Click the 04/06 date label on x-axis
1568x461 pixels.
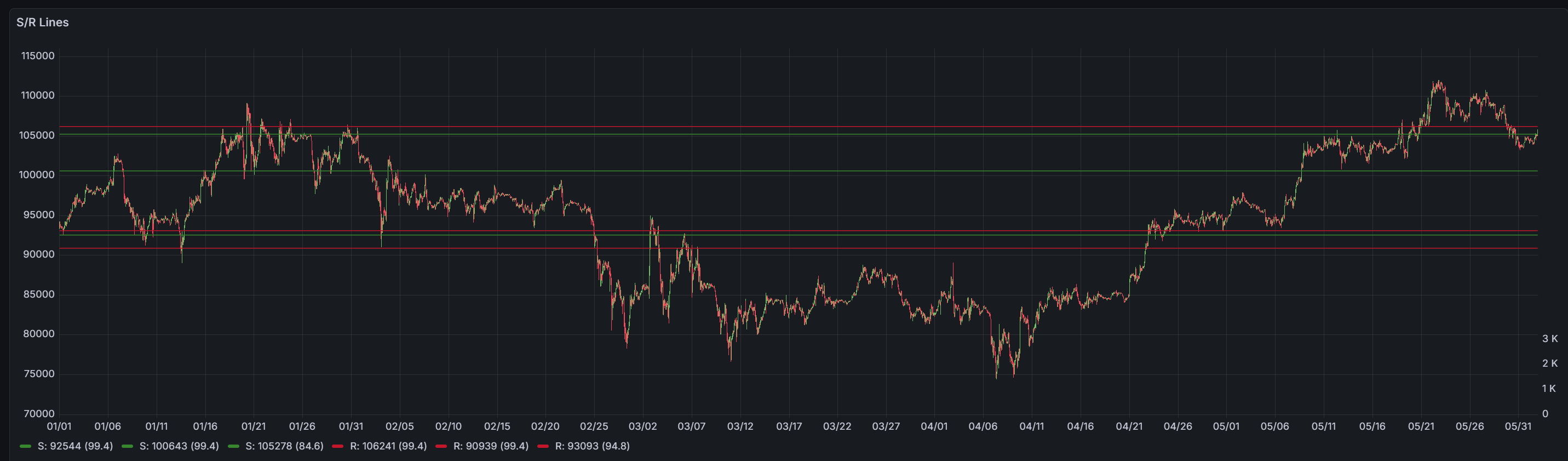coord(983,426)
